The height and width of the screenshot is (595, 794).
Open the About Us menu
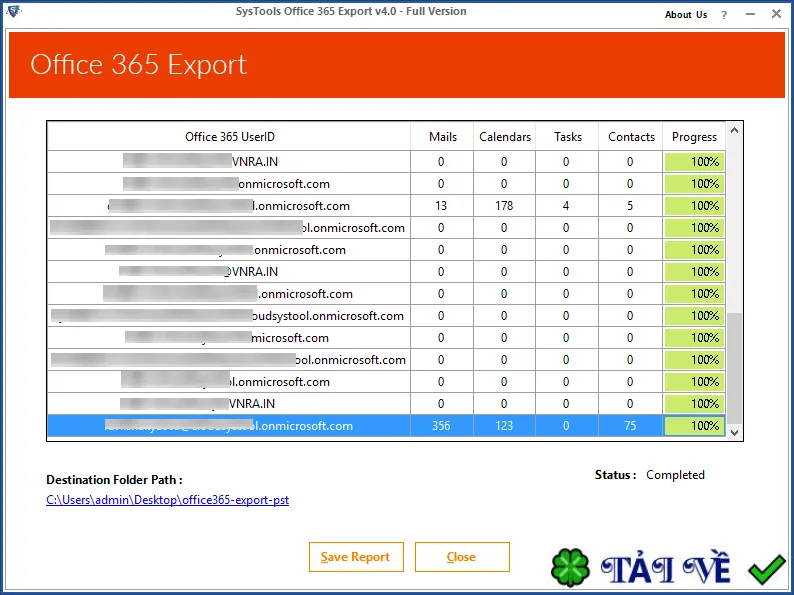(686, 15)
